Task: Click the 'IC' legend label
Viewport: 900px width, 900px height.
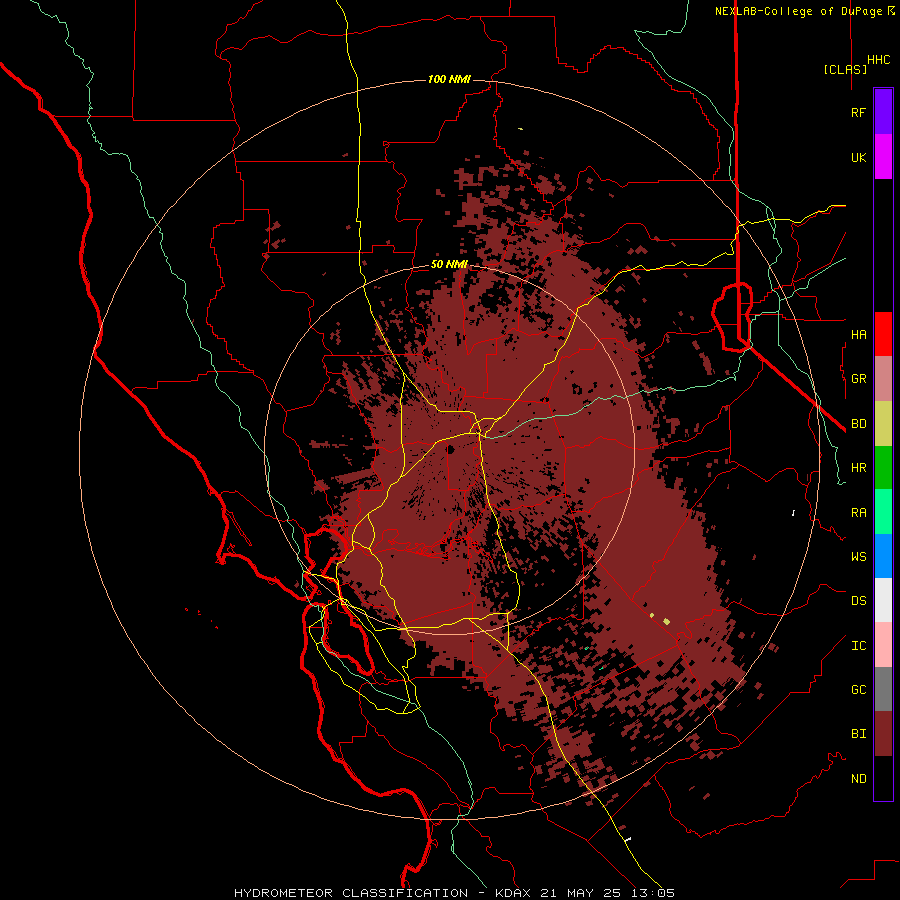Action: coord(858,646)
